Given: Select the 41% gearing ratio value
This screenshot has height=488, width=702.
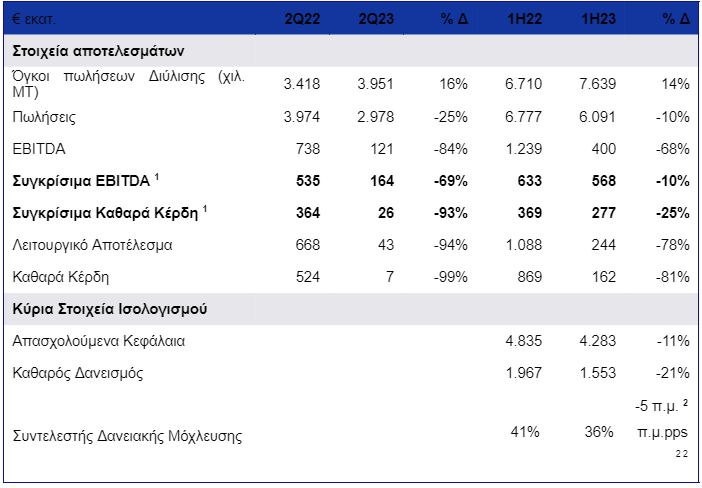Looking at the screenshot, I should 525,432.
